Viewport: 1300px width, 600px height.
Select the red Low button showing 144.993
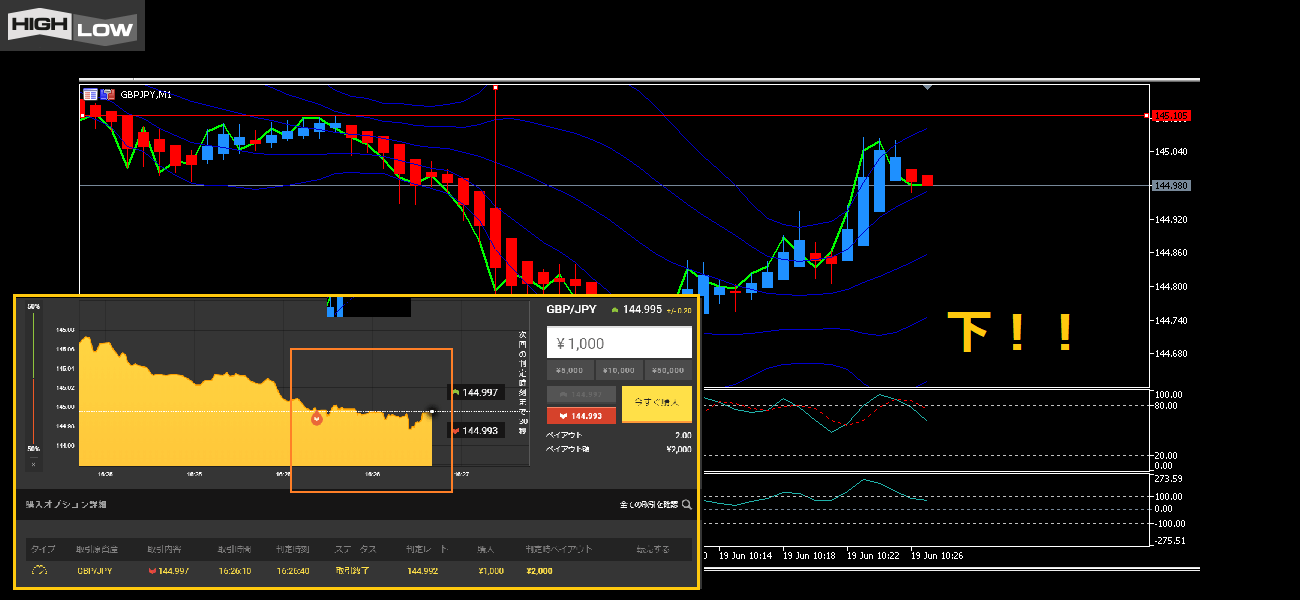(581, 415)
